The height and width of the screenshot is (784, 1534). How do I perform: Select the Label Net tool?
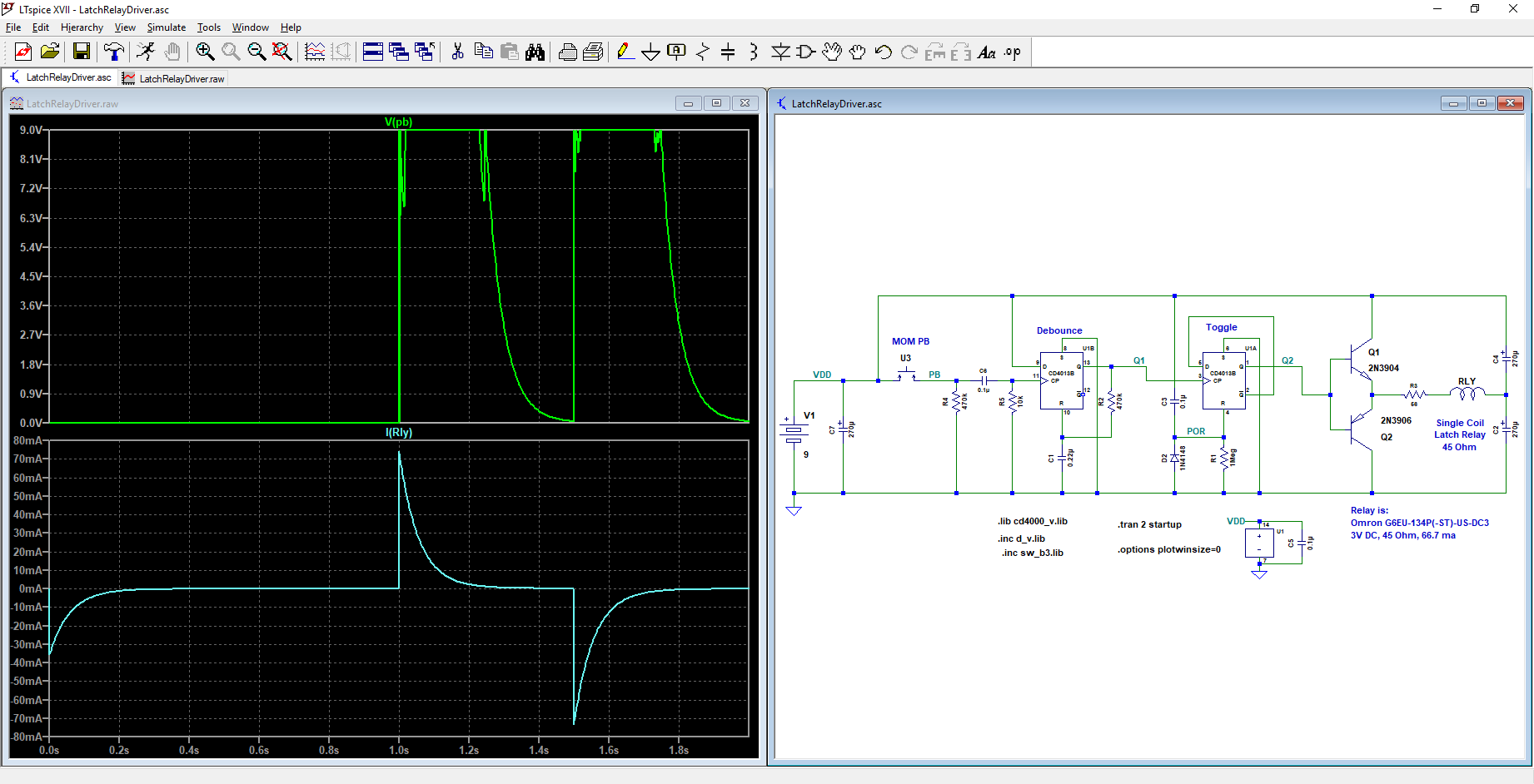click(x=677, y=52)
